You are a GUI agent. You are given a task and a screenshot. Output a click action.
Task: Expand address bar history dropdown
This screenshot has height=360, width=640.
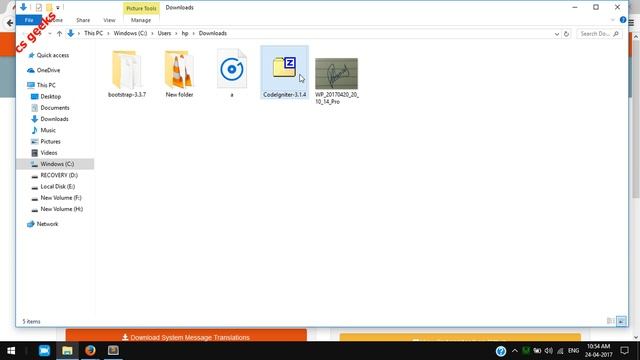557,34
